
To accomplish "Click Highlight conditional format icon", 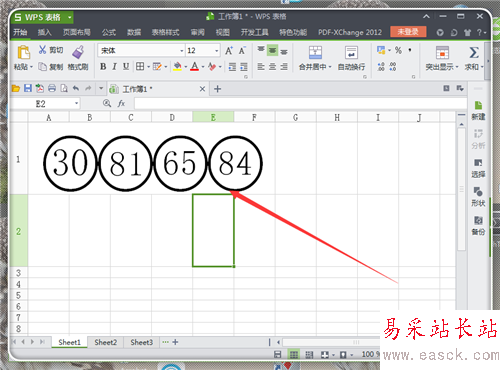I will (442, 52).
